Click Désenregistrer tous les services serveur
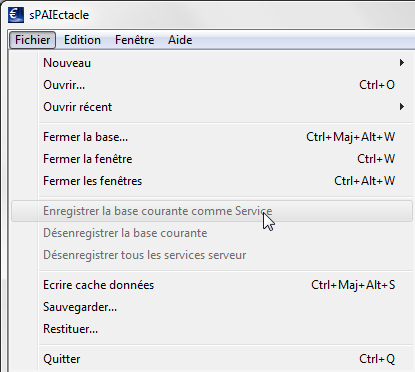415x372 pixels. coord(212,255)
